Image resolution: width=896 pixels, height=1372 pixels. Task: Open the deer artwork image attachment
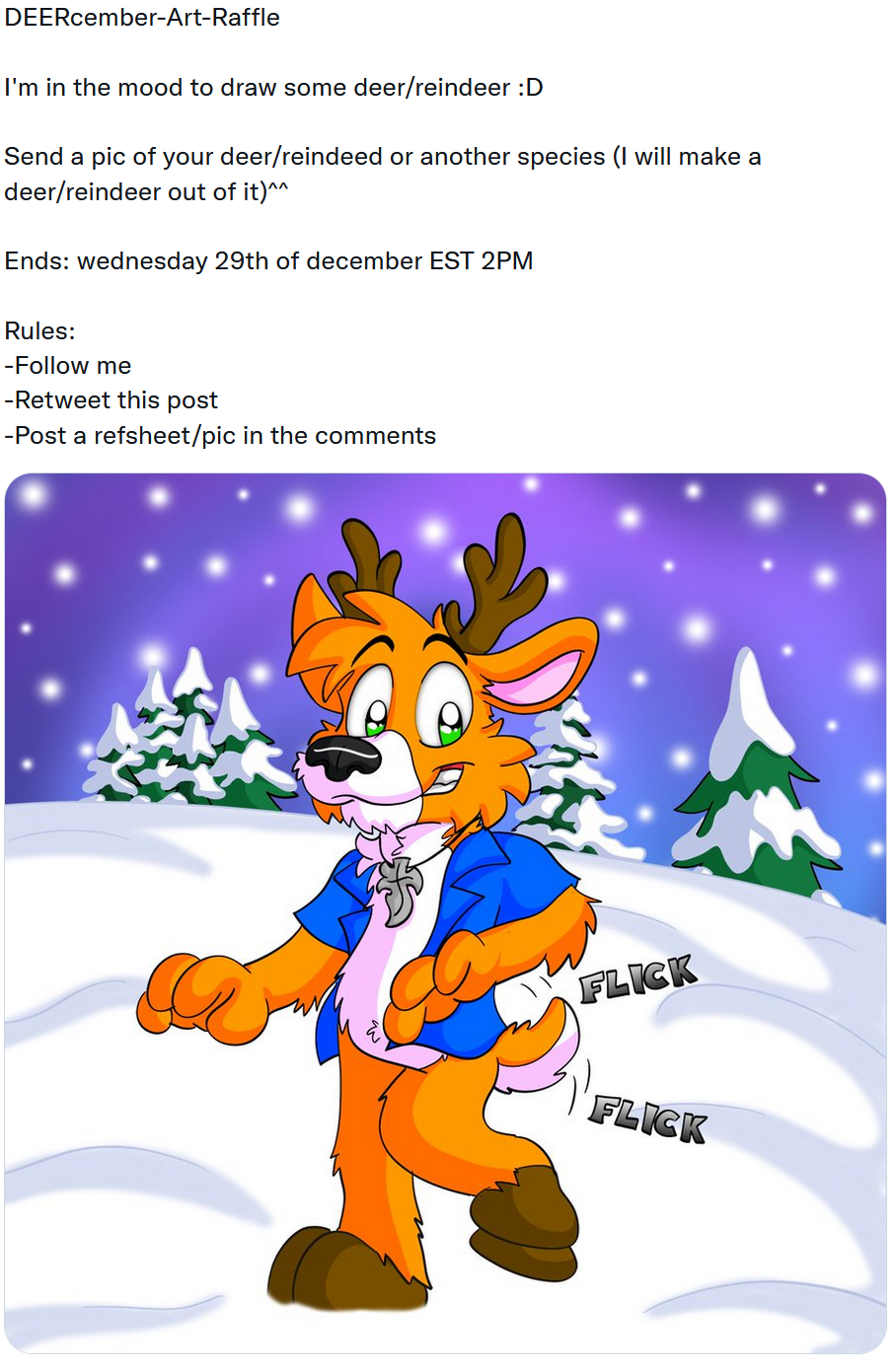pyautogui.click(x=445, y=913)
